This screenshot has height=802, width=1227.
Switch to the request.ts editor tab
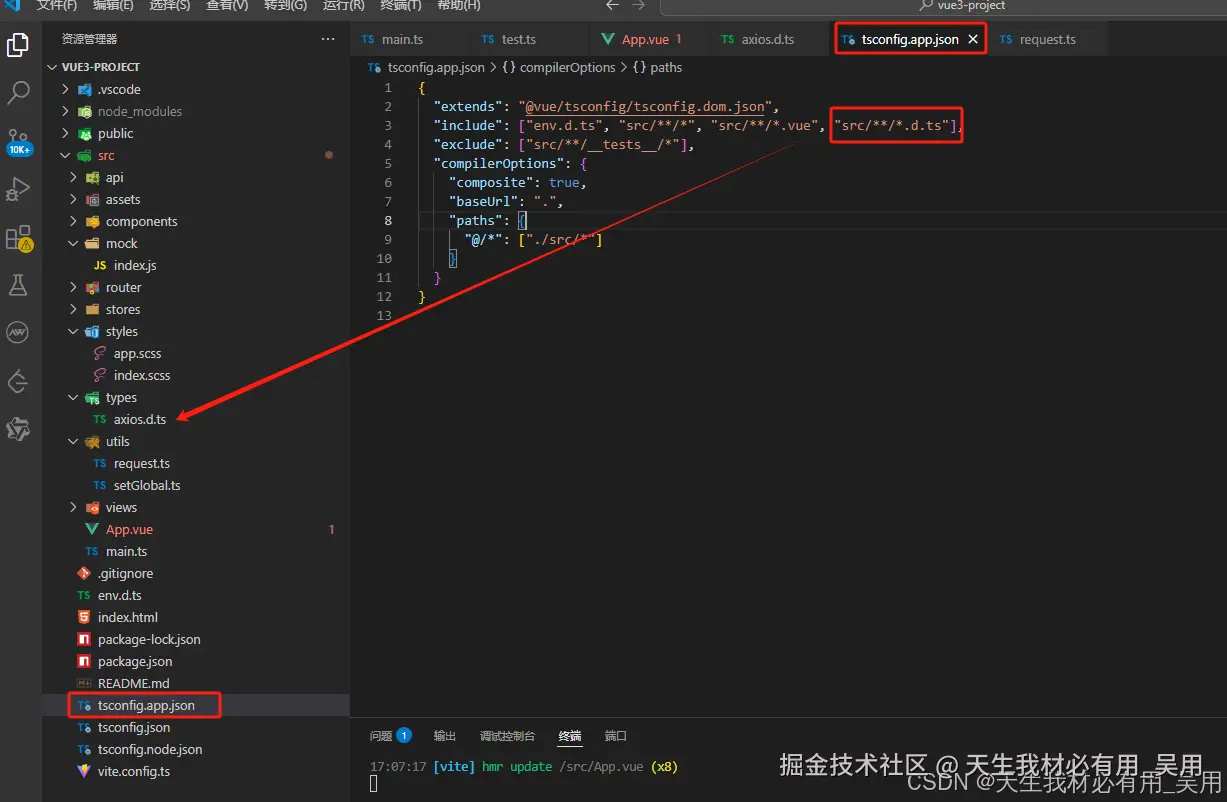tap(1047, 39)
